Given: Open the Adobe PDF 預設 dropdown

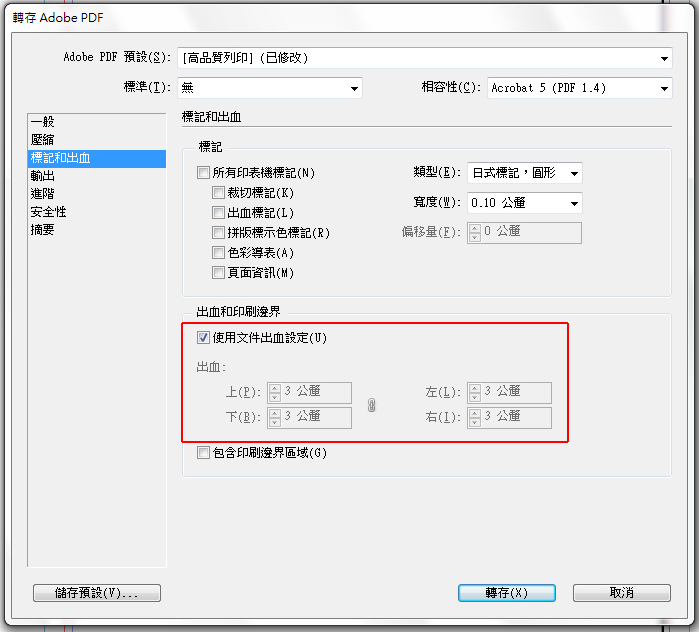Looking at the screenshot, I should coord(424,58).
